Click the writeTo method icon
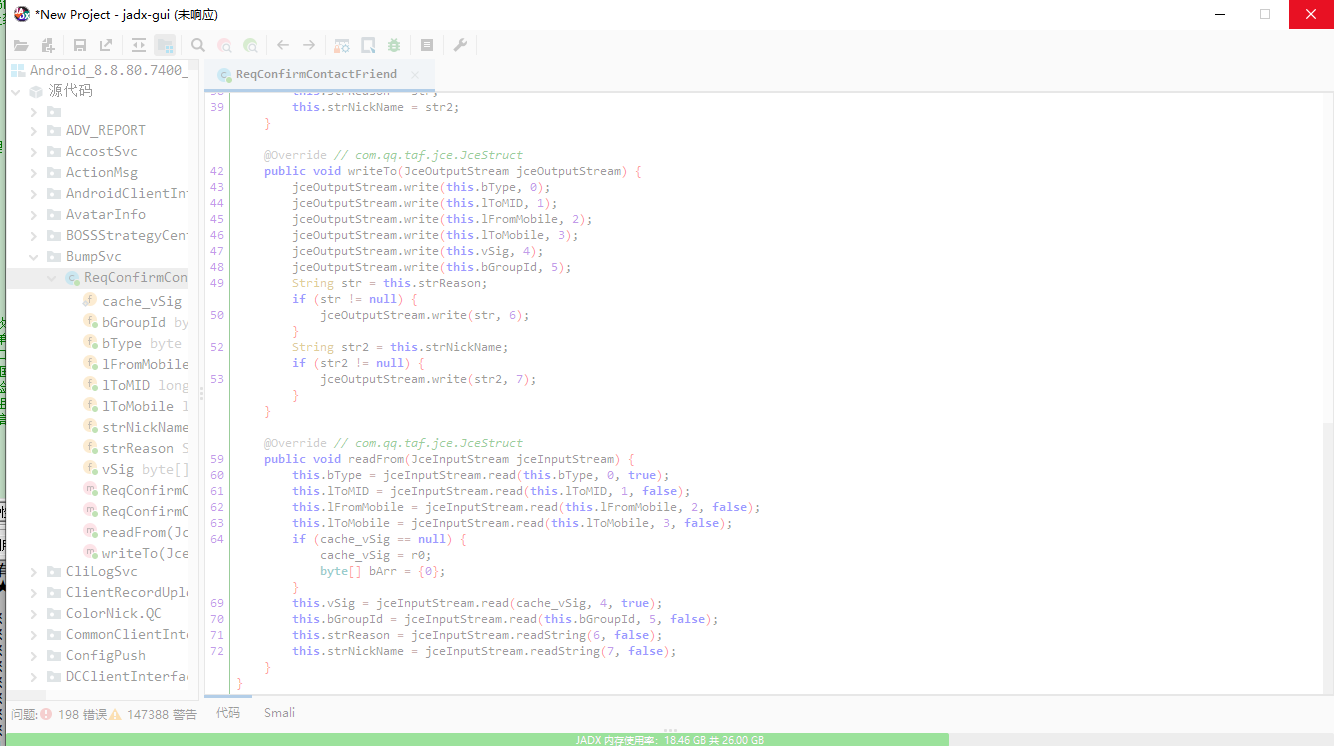The width and height of the screenshot is (1334, 746). coord(90,553)
